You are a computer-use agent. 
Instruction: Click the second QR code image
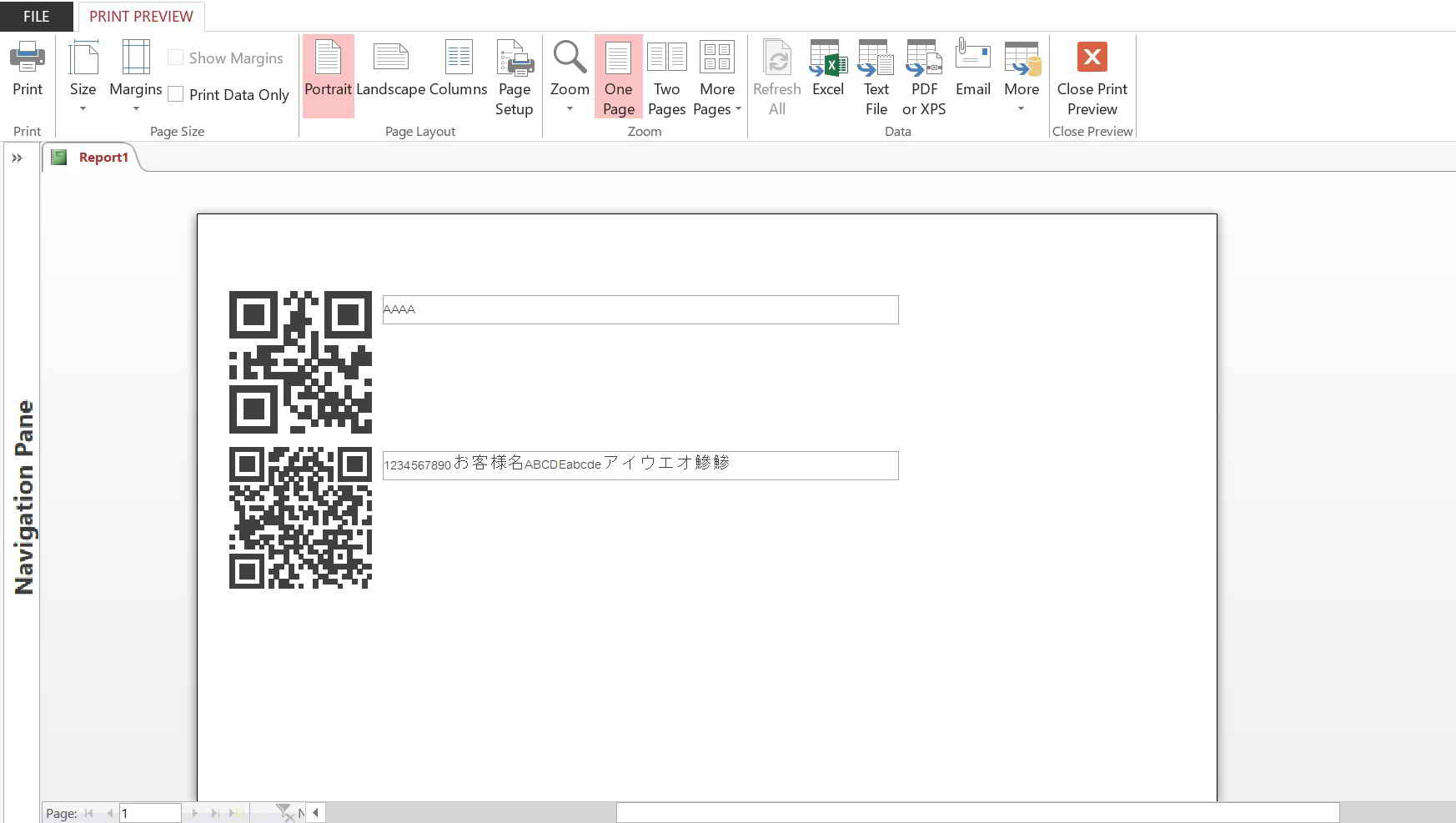pos(300,518)
